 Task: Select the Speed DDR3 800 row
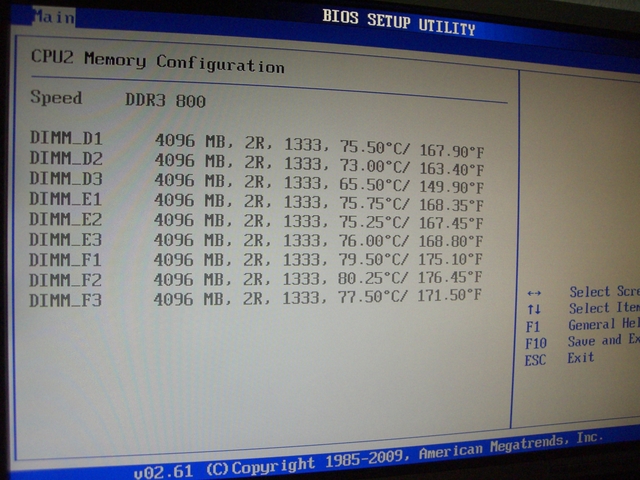(x=118, y=99)
